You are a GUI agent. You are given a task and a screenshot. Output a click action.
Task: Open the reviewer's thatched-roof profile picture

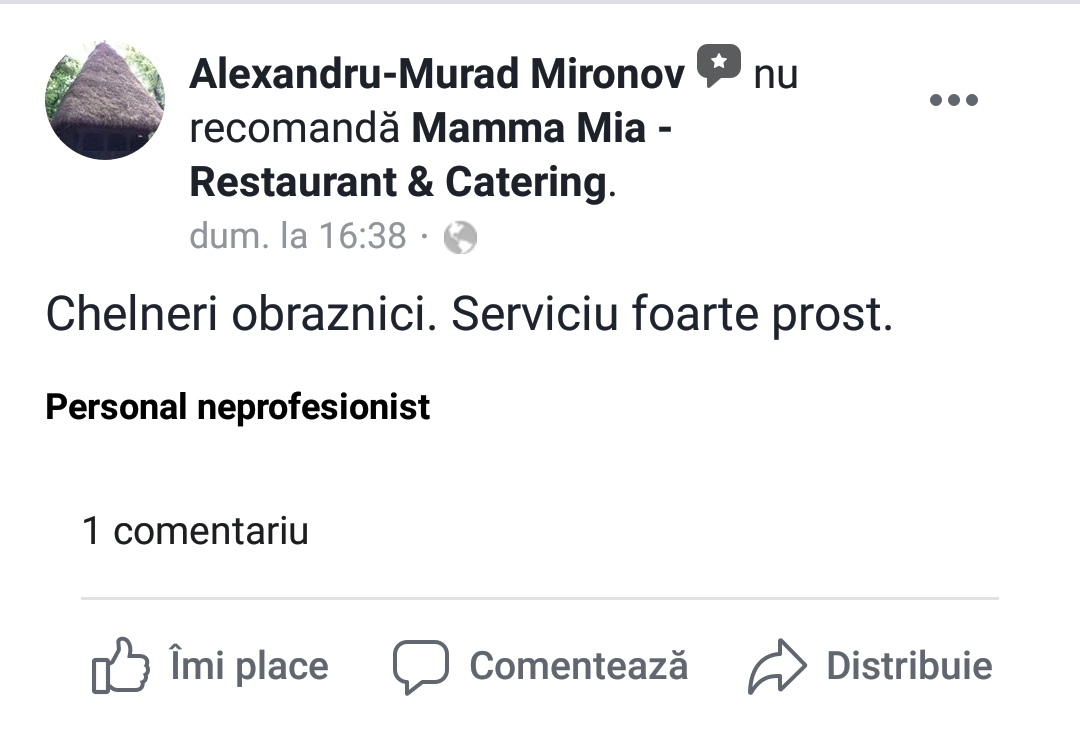(105, 100)
